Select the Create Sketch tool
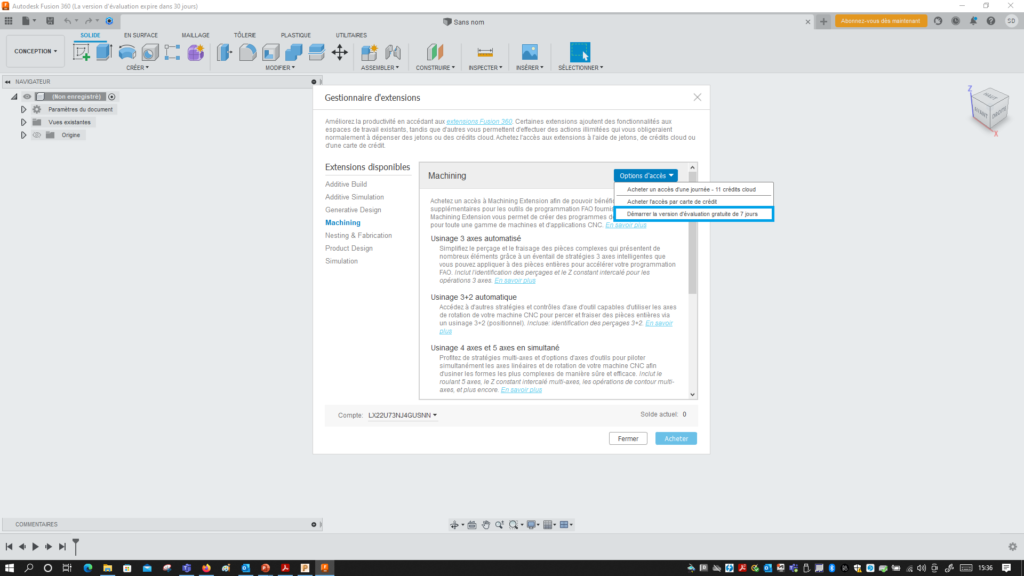1024x576 pixels. coord(82,52)
